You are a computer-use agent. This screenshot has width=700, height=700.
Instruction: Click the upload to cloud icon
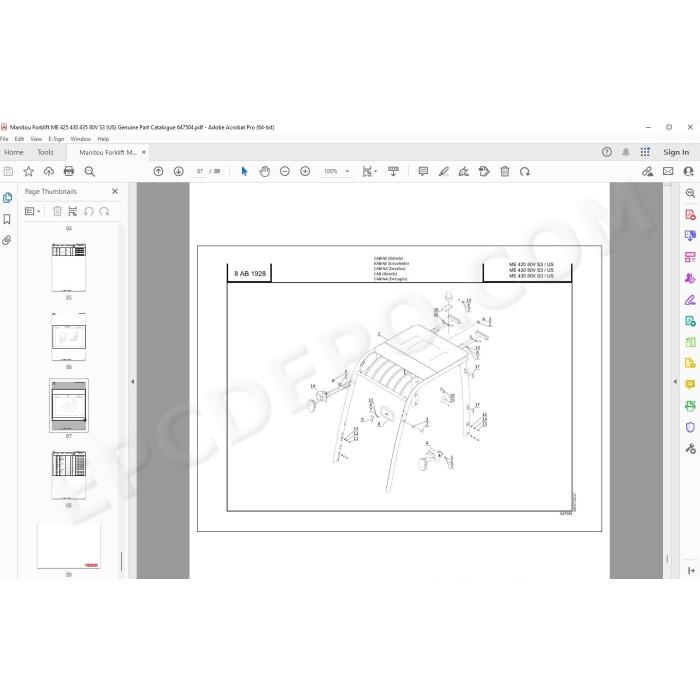49,171
